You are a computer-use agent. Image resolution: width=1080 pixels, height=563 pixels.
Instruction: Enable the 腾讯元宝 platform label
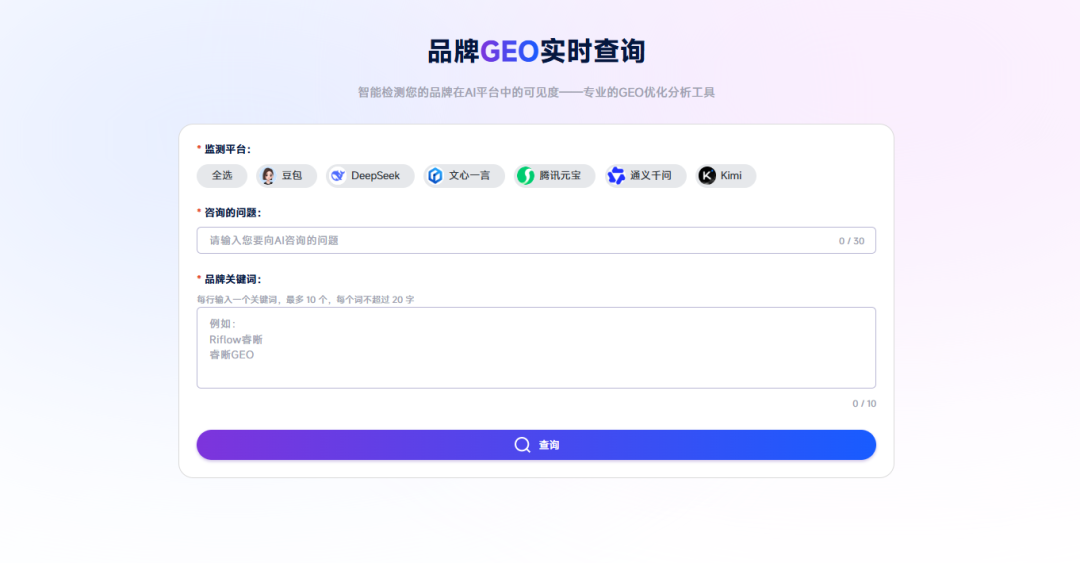click(560, 176)
